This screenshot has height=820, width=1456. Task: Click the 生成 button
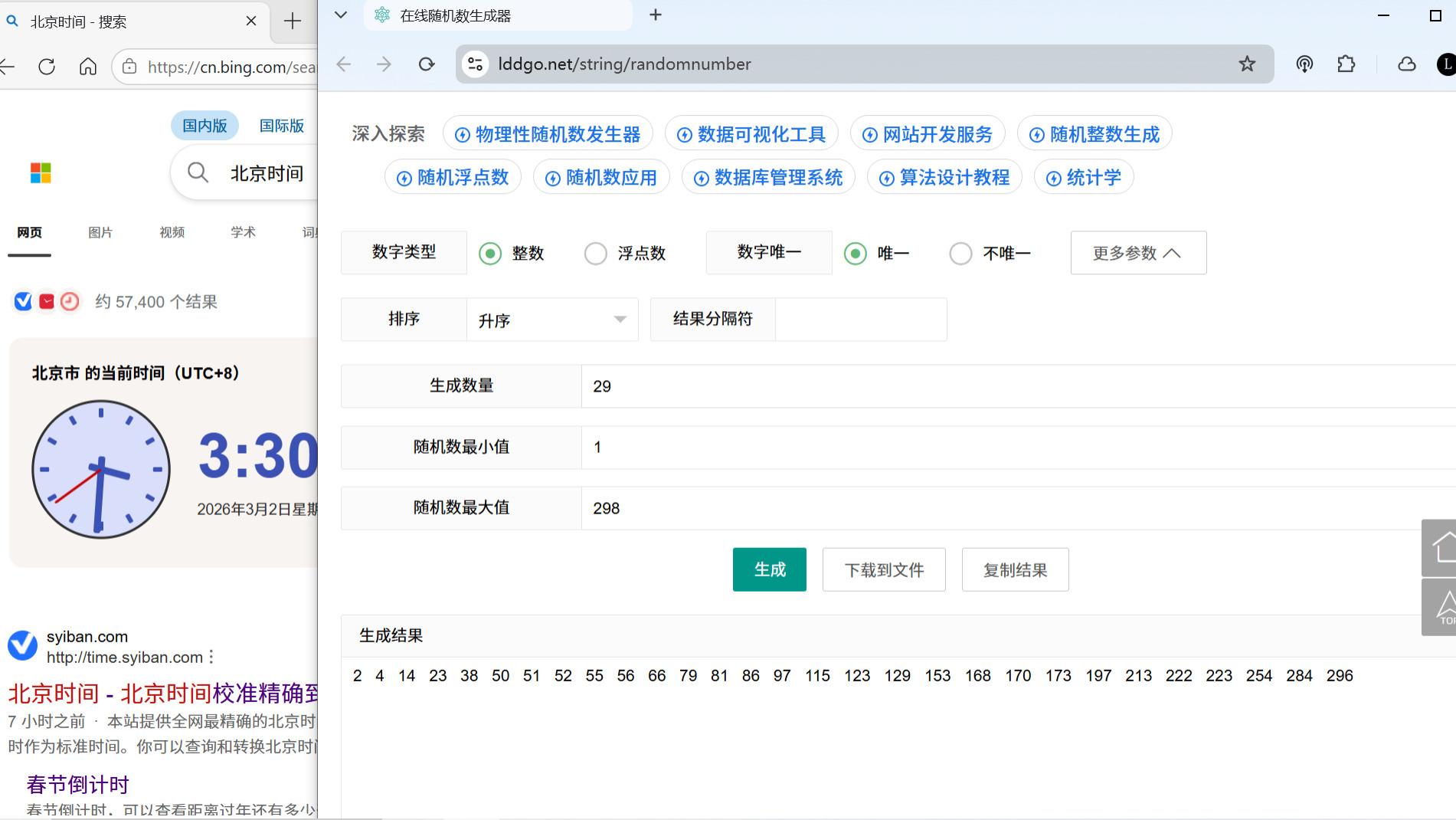click(769, 569)
